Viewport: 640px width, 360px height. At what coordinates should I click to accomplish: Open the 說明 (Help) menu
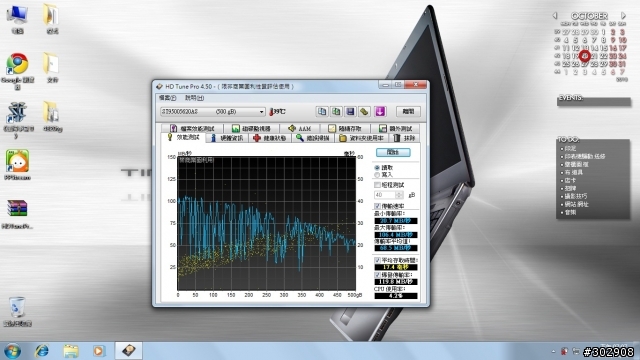pos(194,98)
